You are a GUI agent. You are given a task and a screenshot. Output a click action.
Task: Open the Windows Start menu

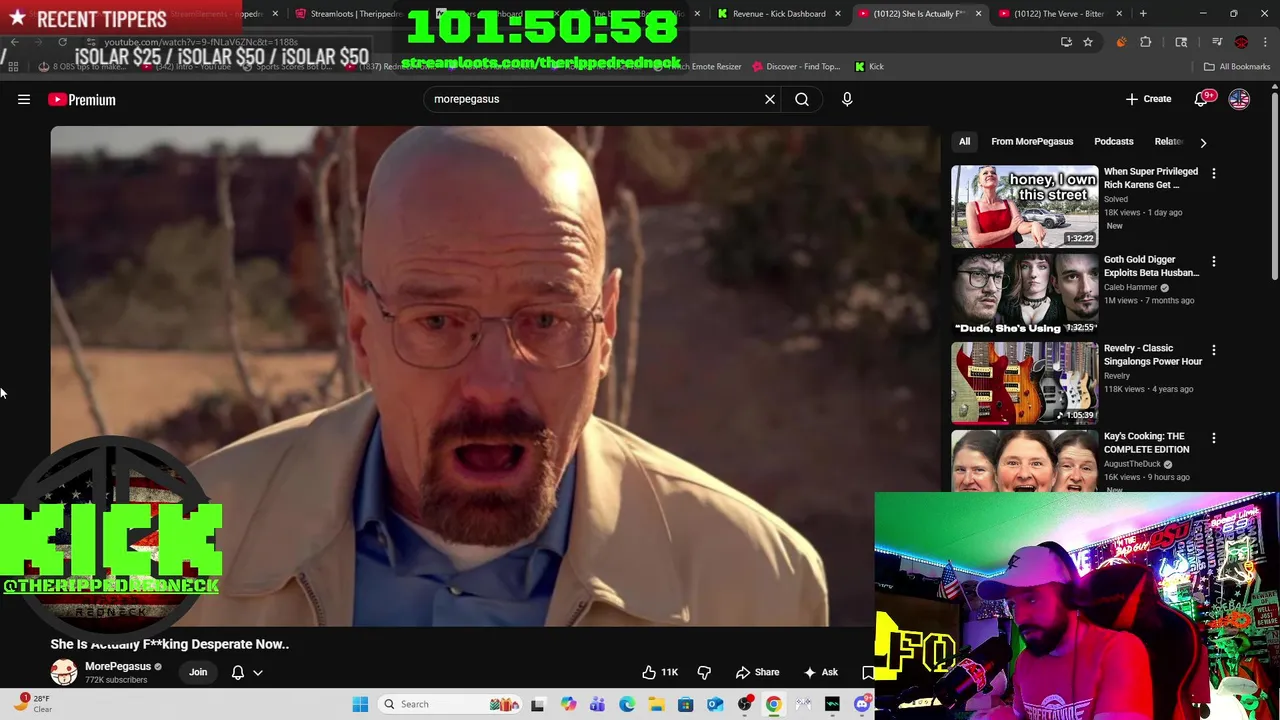point(360,704)
